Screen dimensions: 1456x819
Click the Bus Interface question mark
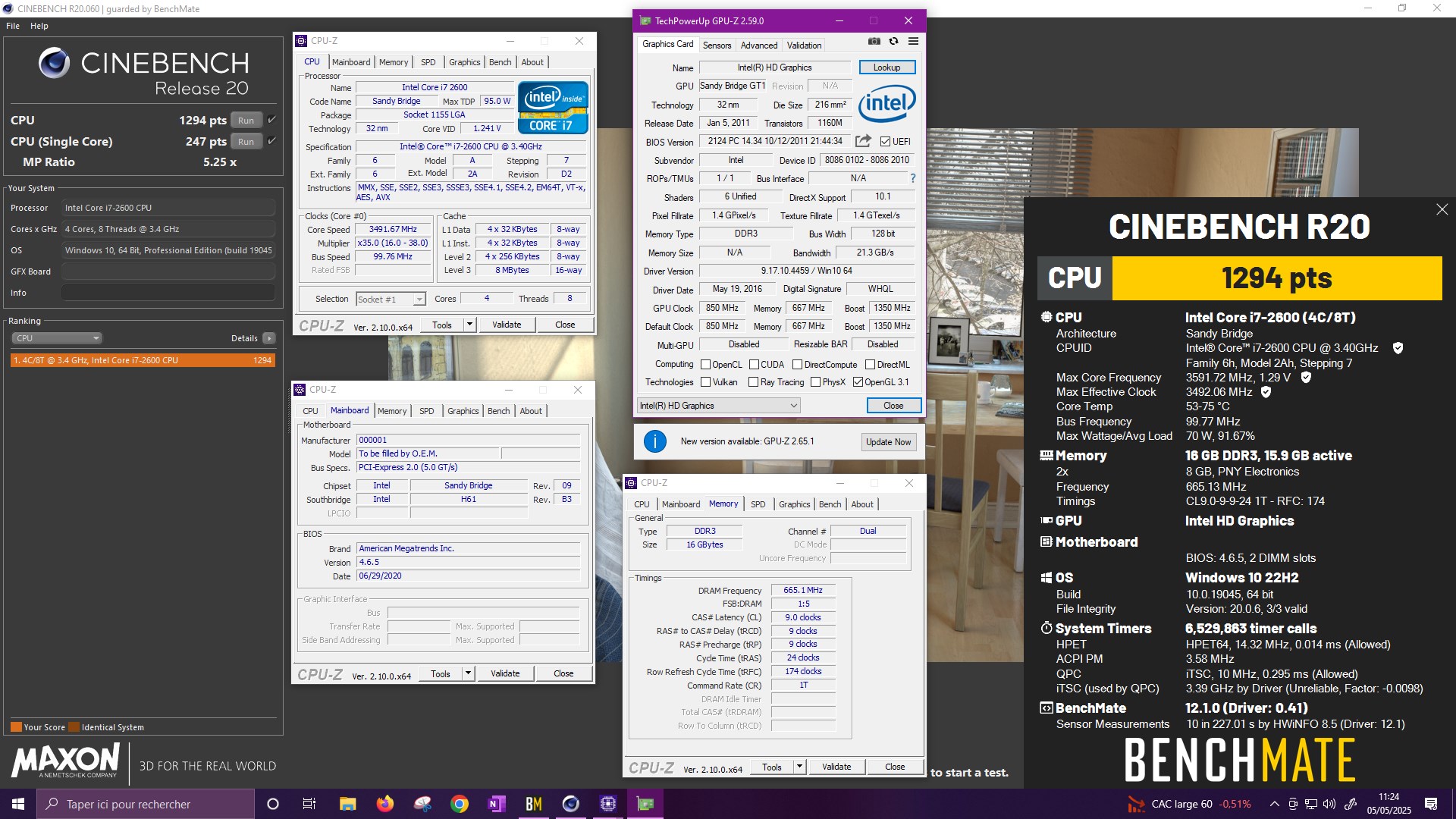912,179
